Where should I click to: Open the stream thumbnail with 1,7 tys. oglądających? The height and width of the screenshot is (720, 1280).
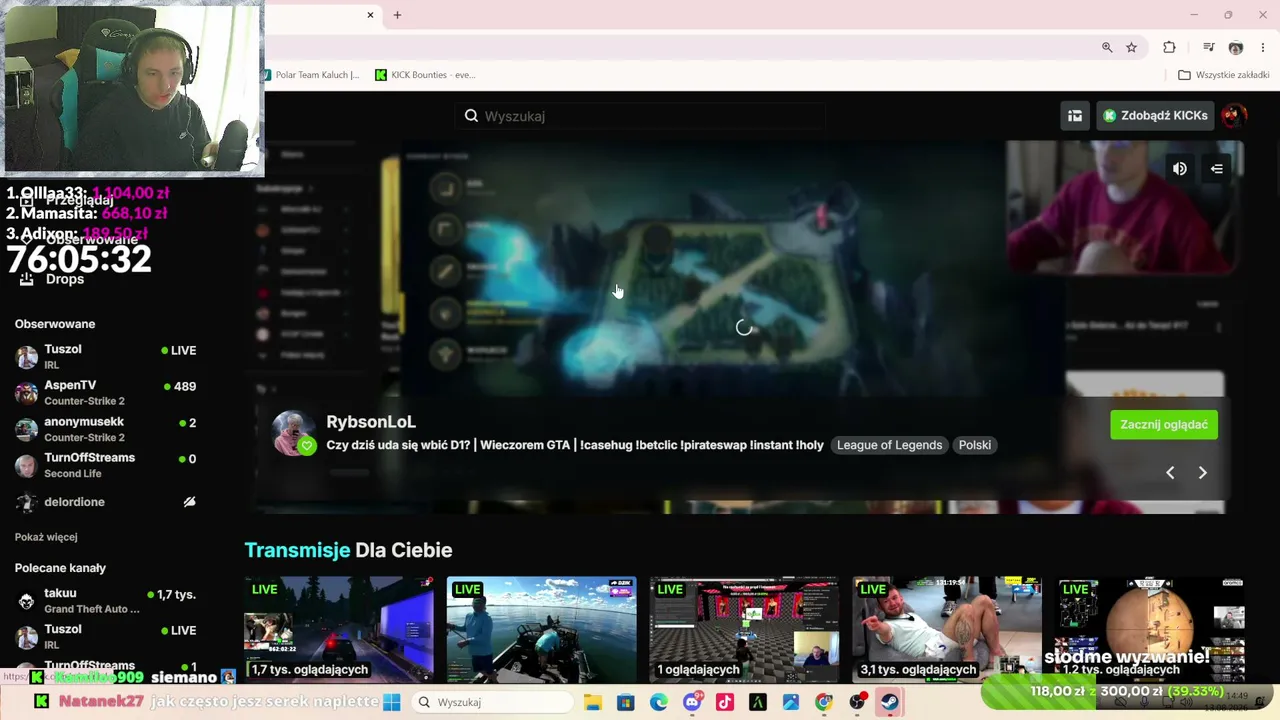pos(339,629)
